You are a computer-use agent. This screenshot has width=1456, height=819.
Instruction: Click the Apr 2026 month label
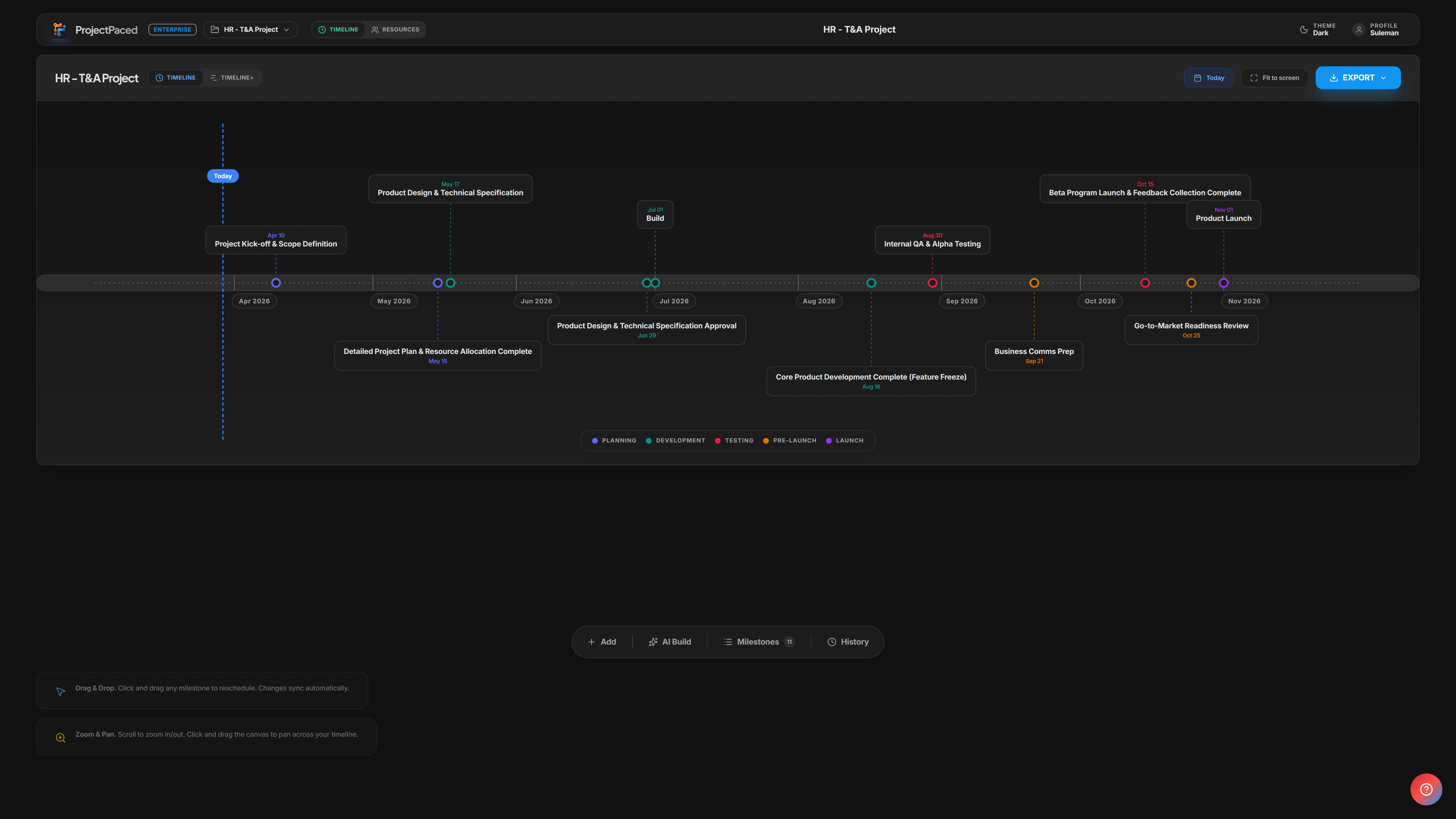(254, 301)
